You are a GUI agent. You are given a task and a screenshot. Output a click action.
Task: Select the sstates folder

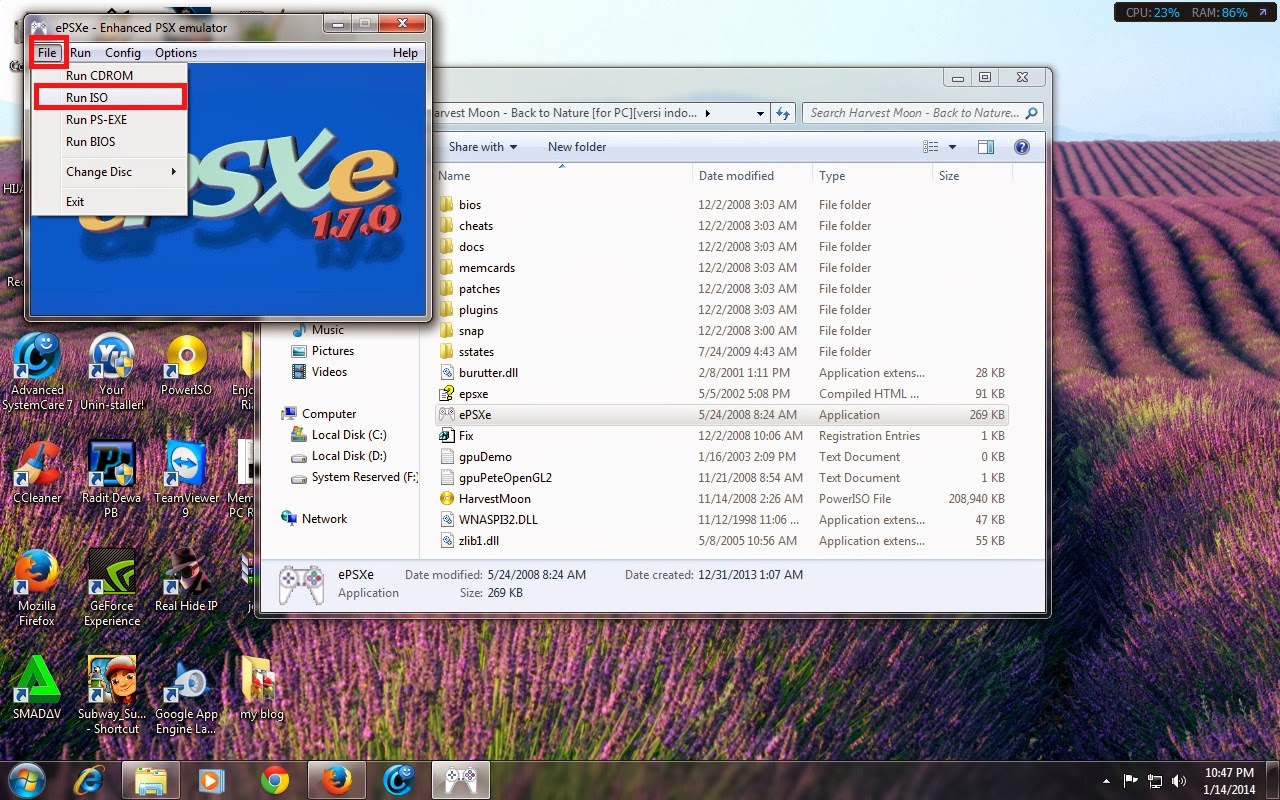point(721,352)
